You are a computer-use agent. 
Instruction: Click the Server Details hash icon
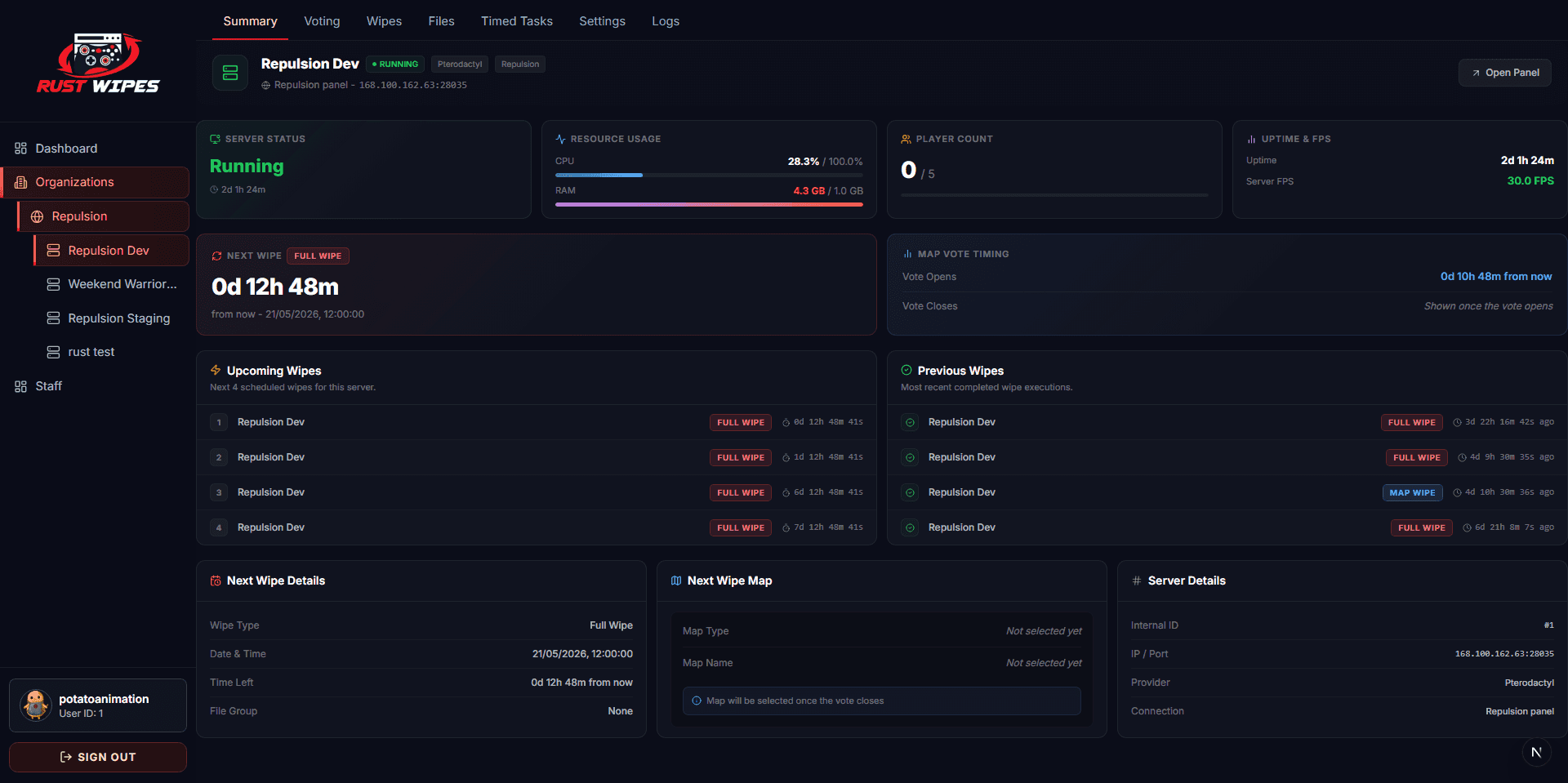[1137, 581]
